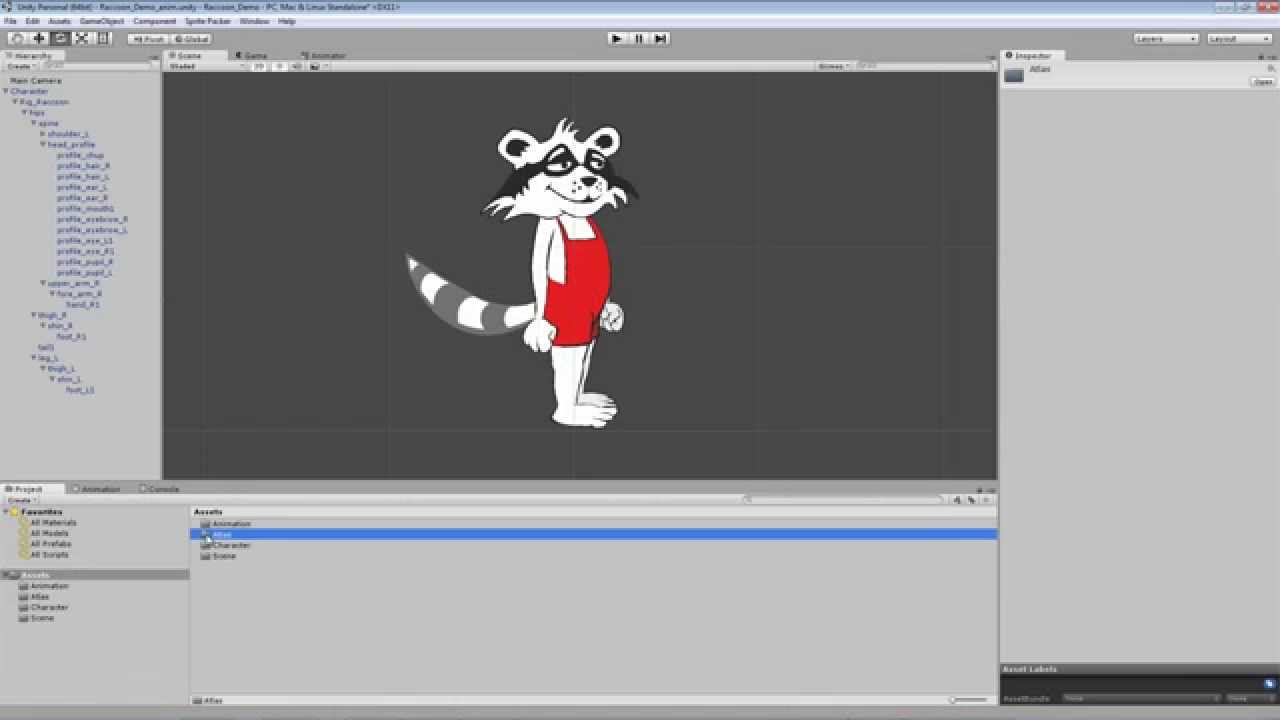This screenshot has width=1280, height=720.
Task: Select the Inspector tab
Action: click(x=1030, y=56)
